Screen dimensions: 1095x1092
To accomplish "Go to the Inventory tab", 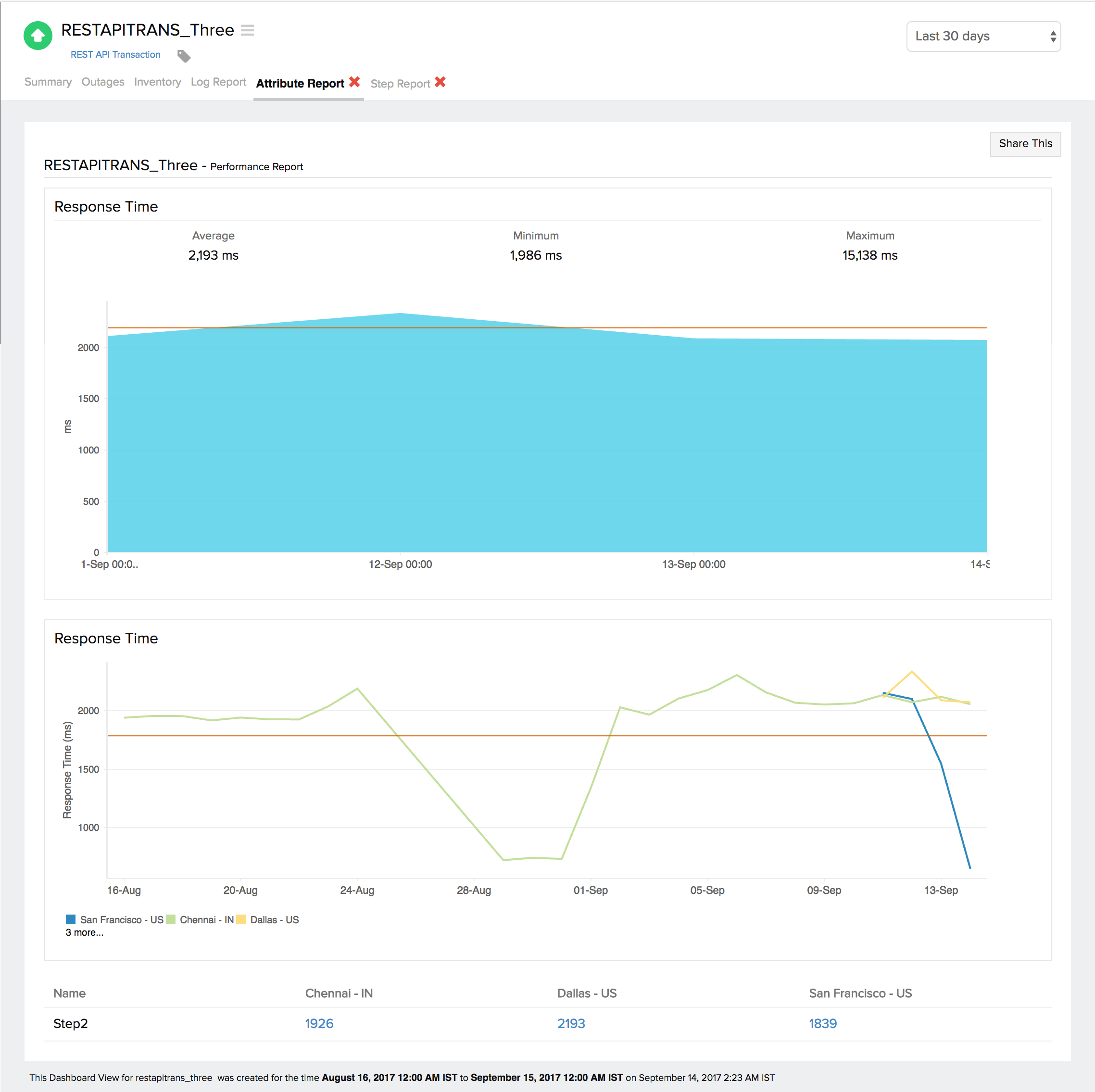I will (158, 82).
